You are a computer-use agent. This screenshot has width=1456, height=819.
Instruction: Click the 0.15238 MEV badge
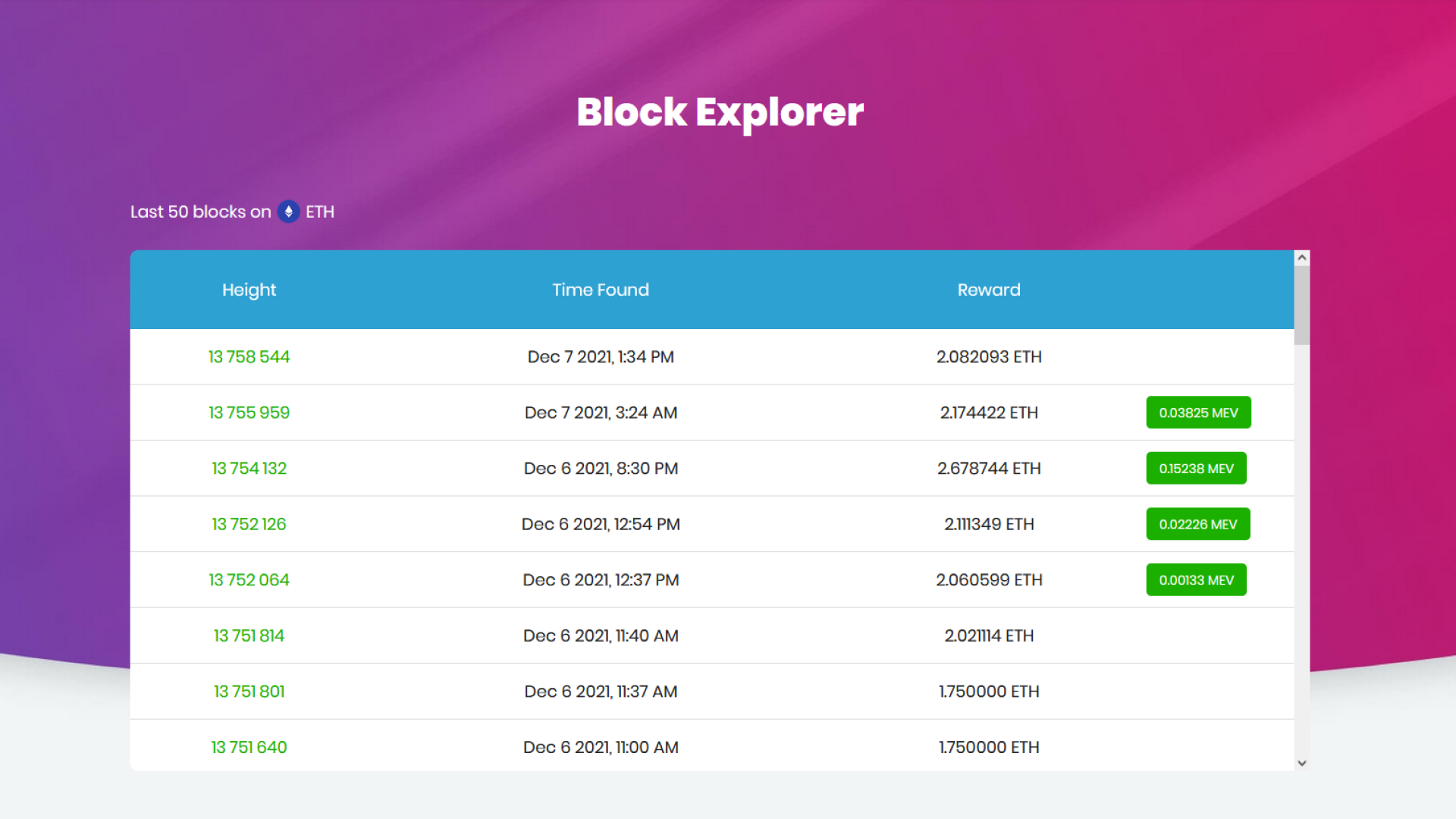pos(1196,469)
